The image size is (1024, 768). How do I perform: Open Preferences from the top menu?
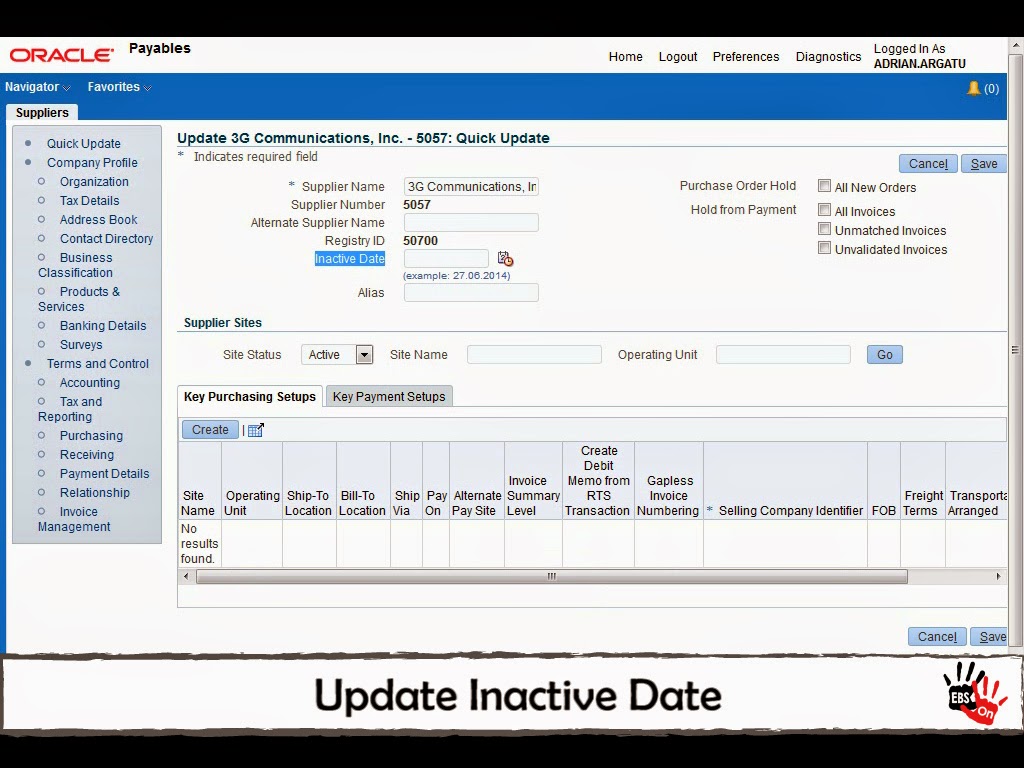[745, 57]
